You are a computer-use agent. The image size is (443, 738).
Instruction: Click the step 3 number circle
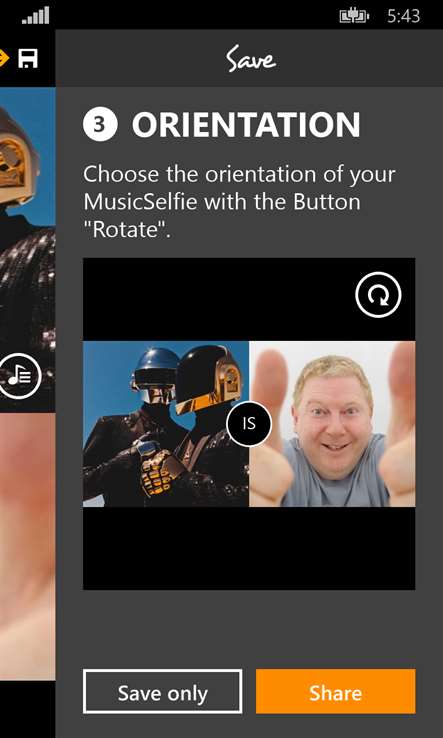100,124
